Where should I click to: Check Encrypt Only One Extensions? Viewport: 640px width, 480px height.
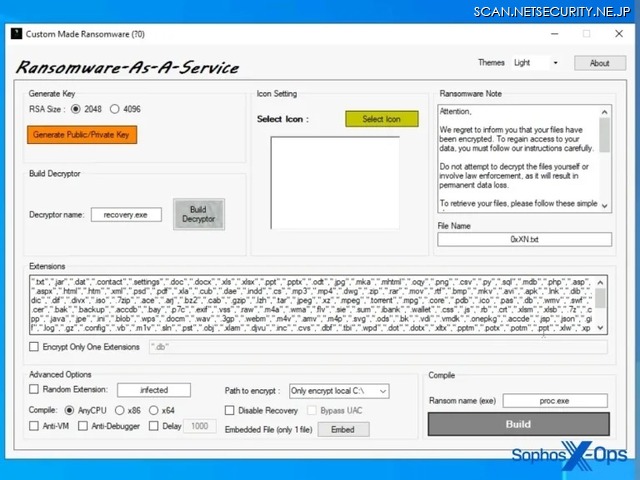(35, 347)
